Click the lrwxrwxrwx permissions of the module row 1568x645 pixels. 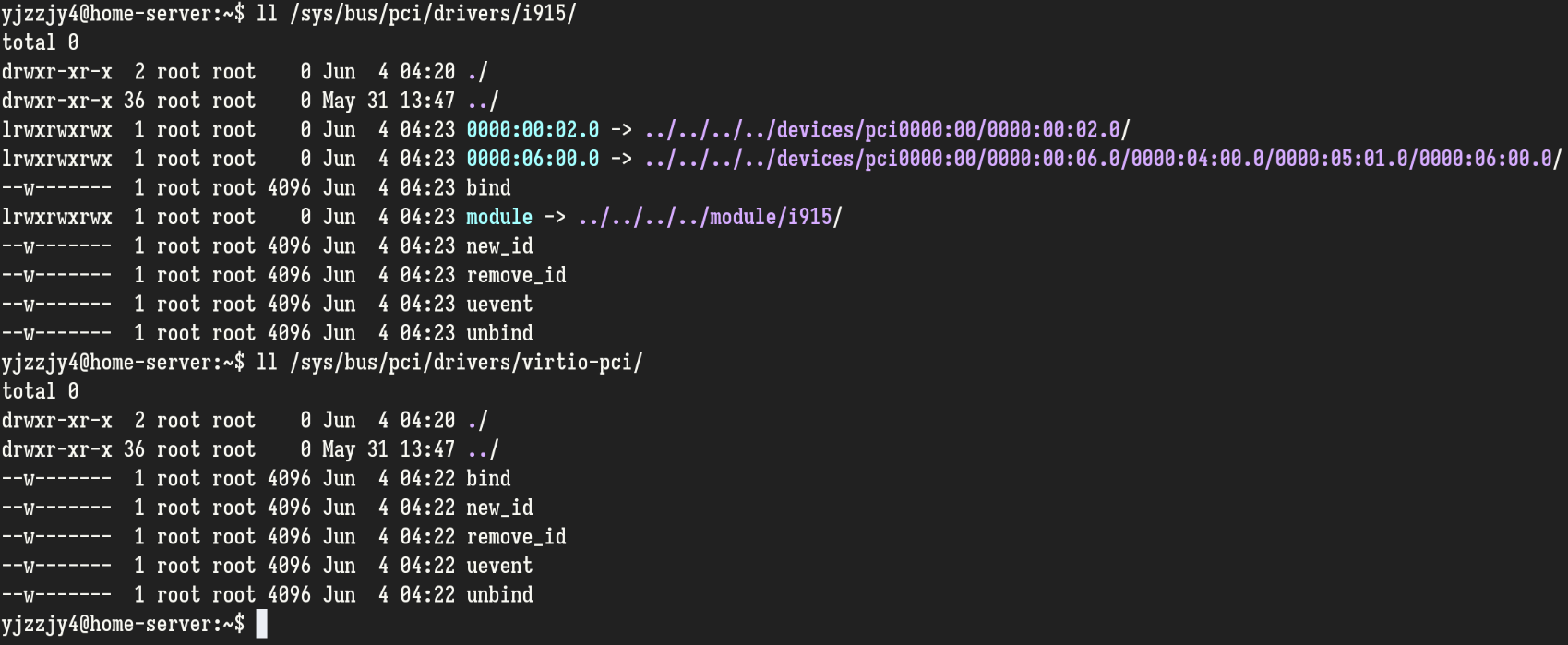(x=56, y=217)
